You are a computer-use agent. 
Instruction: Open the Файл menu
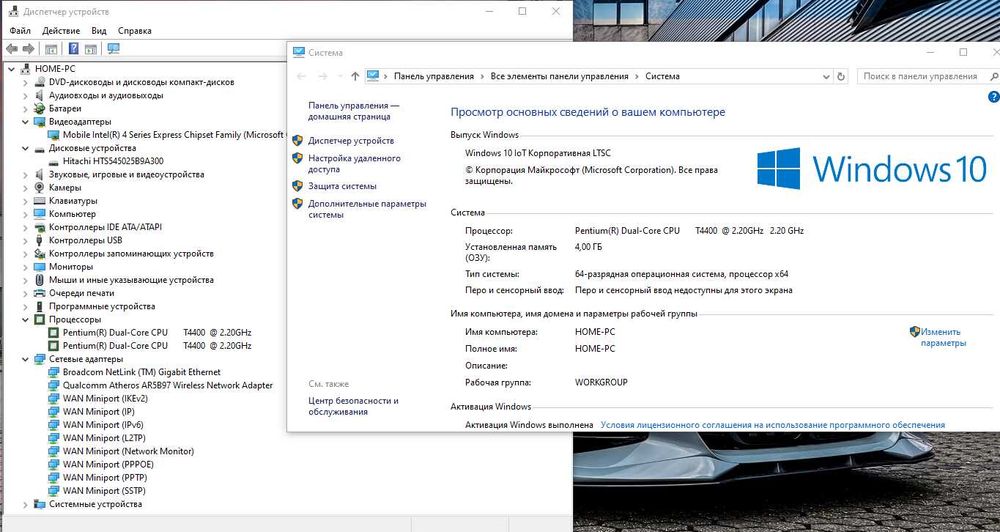[x=20, y=31]
